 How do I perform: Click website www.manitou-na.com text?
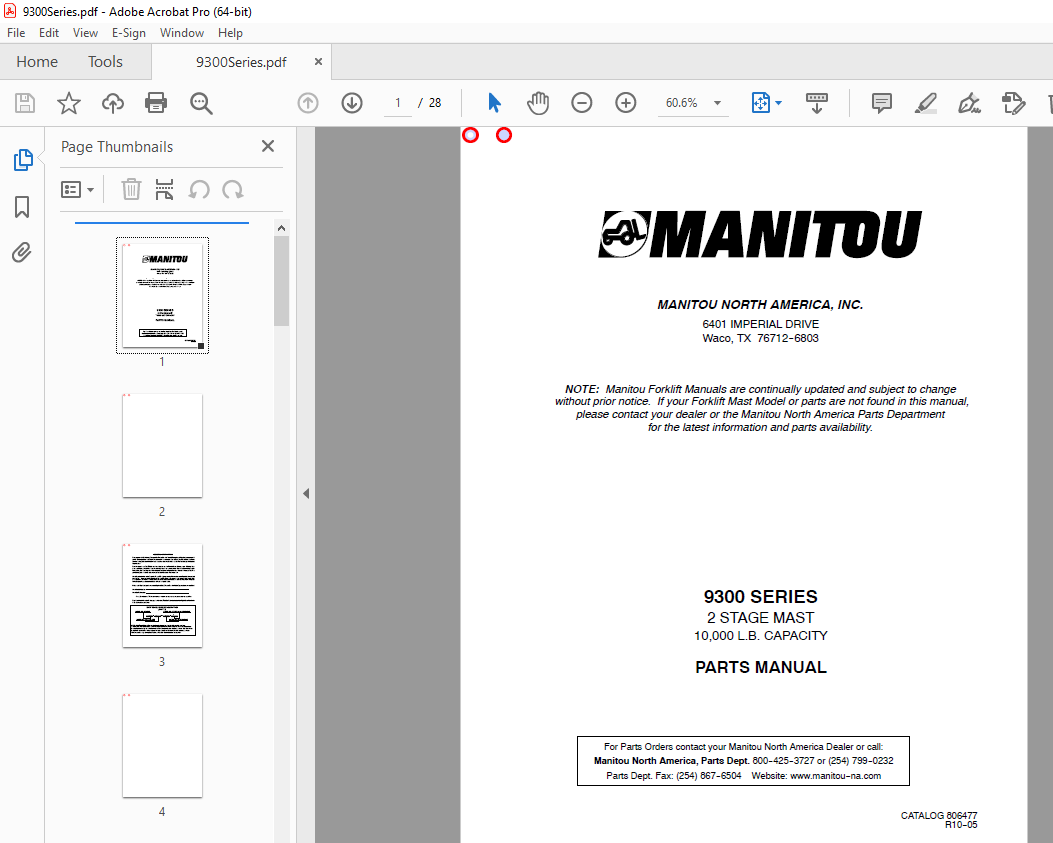pyautogui.click(x=835, y=776)
